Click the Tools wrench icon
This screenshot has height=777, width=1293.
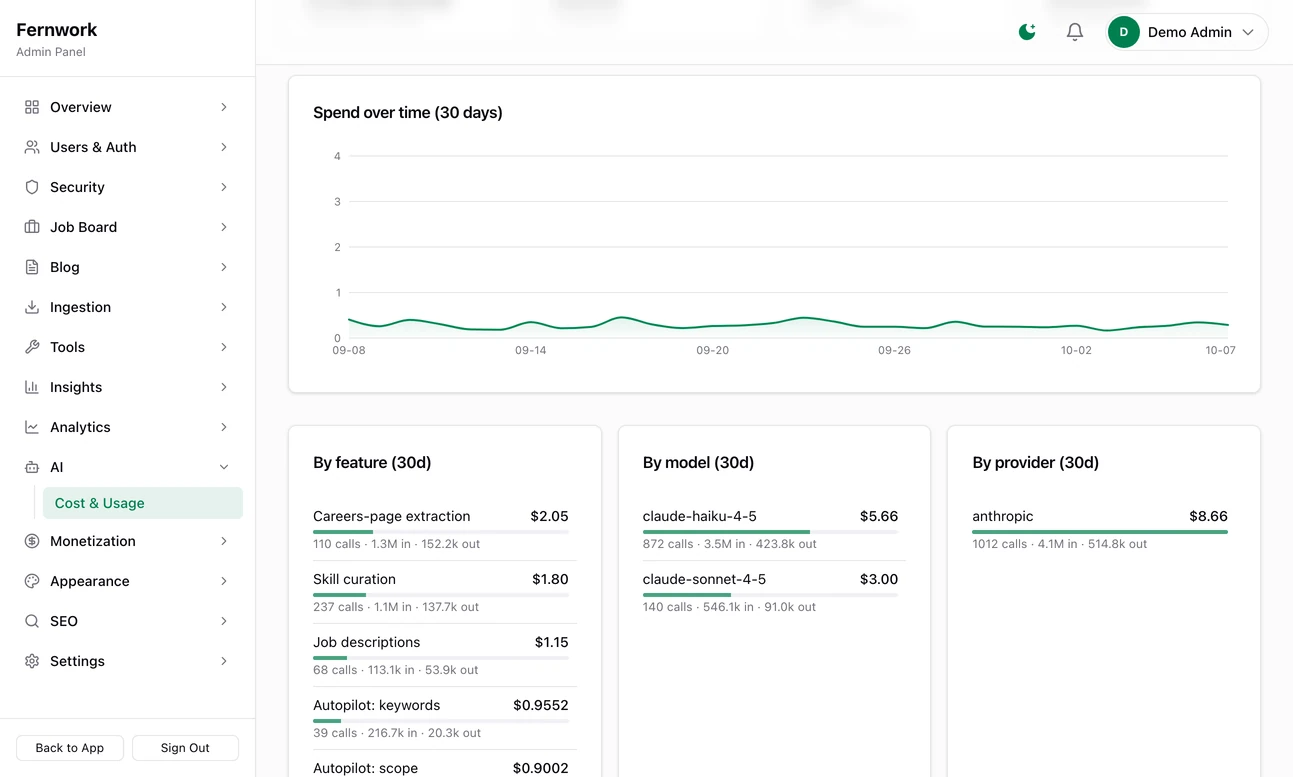(x=32, y=347)
